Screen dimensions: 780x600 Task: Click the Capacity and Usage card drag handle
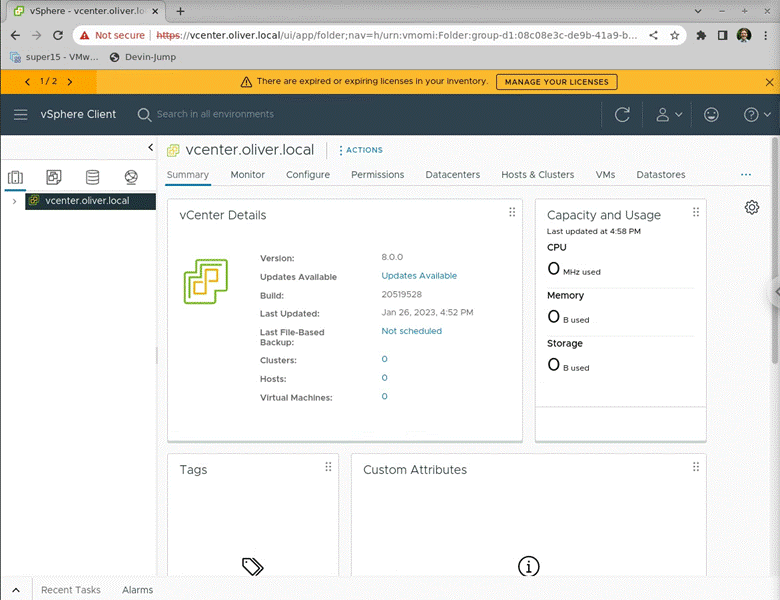coord(696,212)
